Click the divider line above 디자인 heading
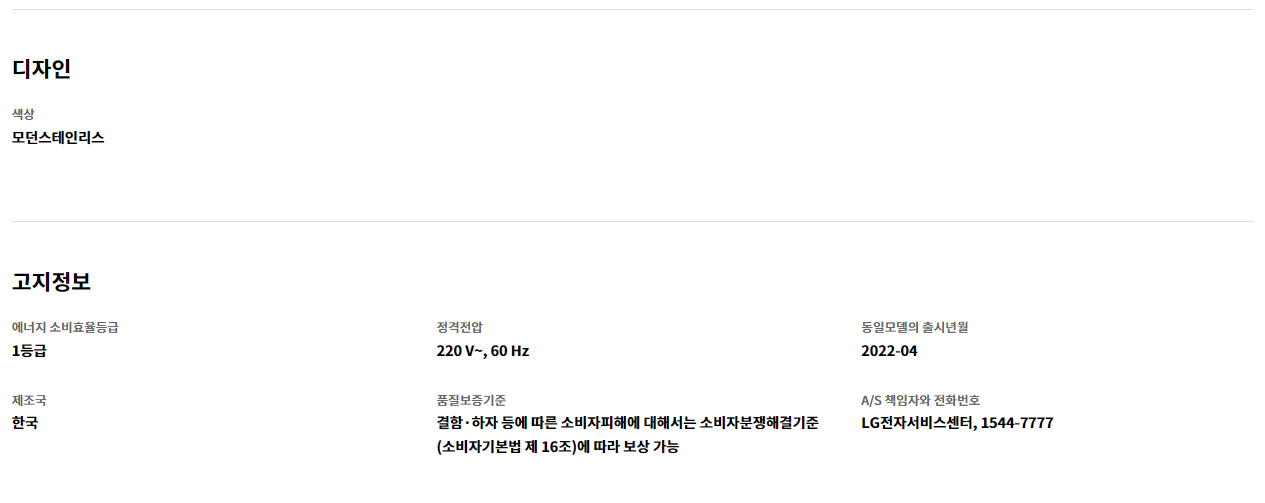The width and height of the screenshot is (1265, 503). [x=632, y=10]
